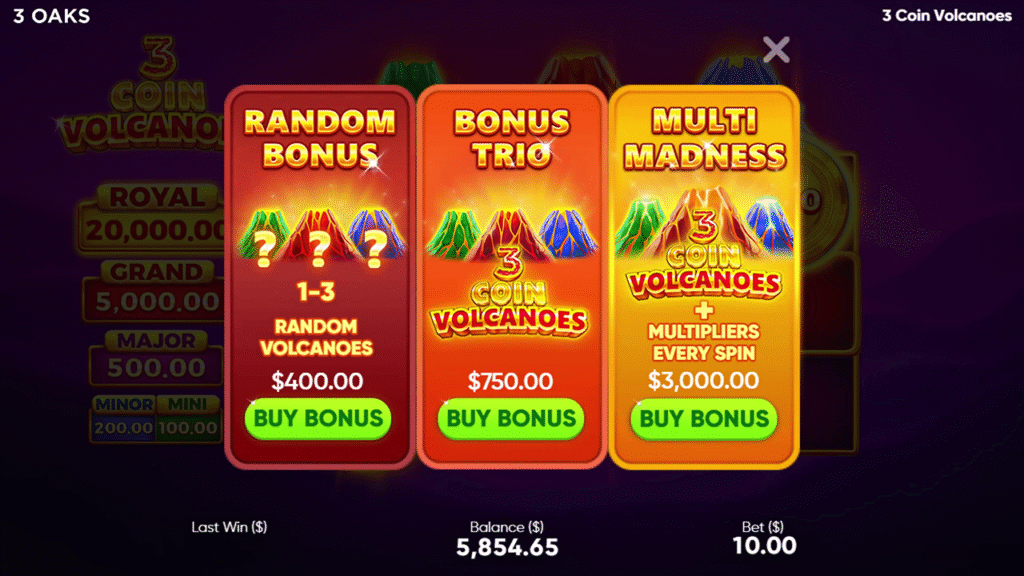Click the Bet amount 10.00
The height and width of the screenshot is (576, 1024).
click(x=764, y=546)
